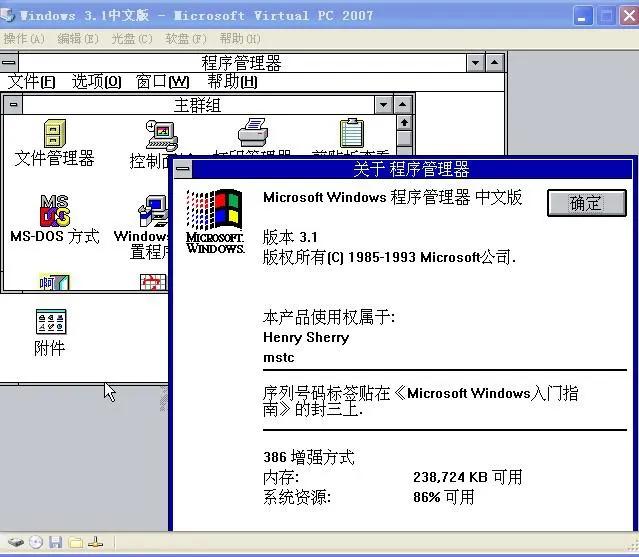This screenshot has width=639, height=557.
Task: Open the 帮助(H) menu in Program Manager
Action: [232, 81]
